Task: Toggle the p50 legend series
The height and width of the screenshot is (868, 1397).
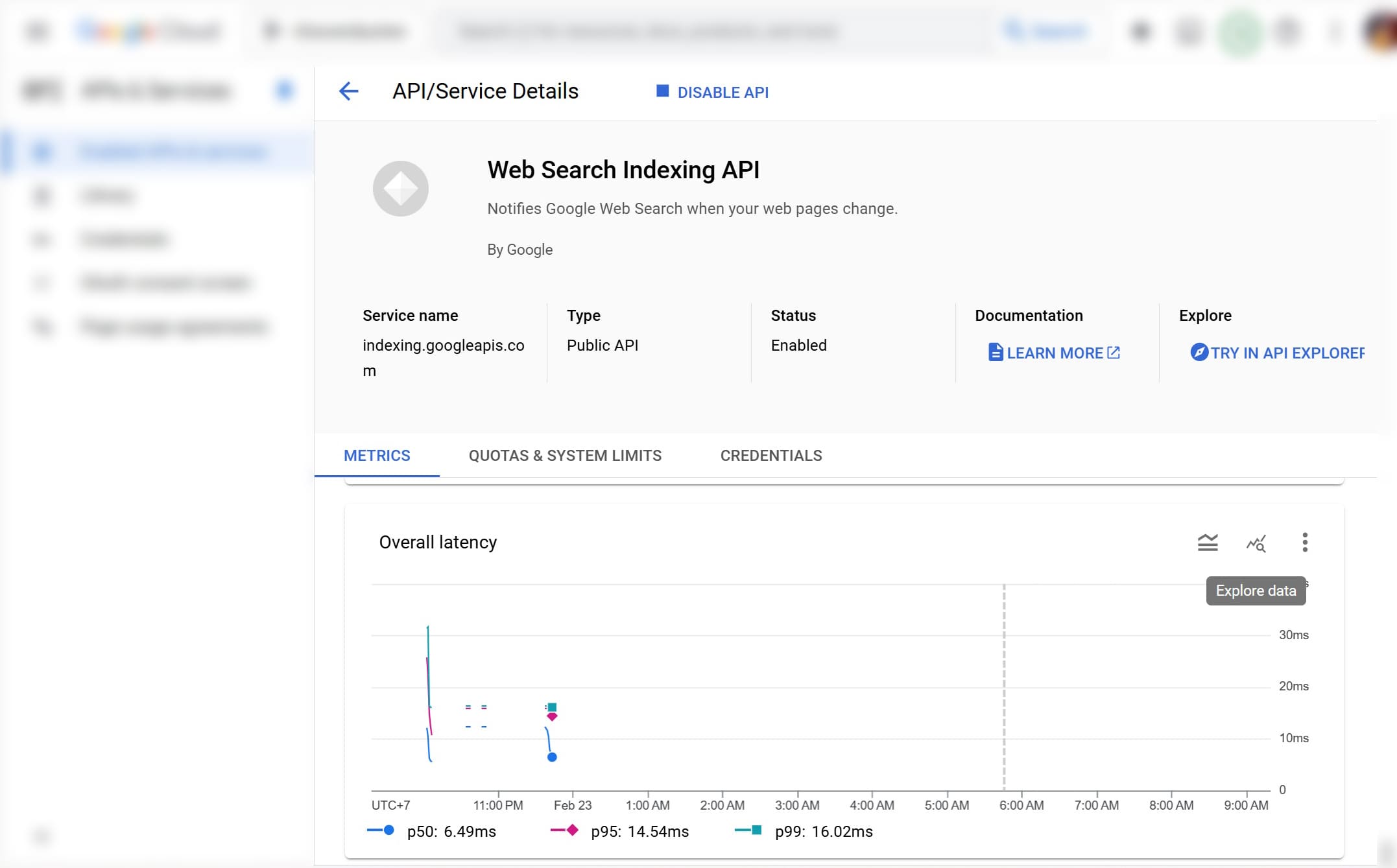Action: click(x=431, y=831)
